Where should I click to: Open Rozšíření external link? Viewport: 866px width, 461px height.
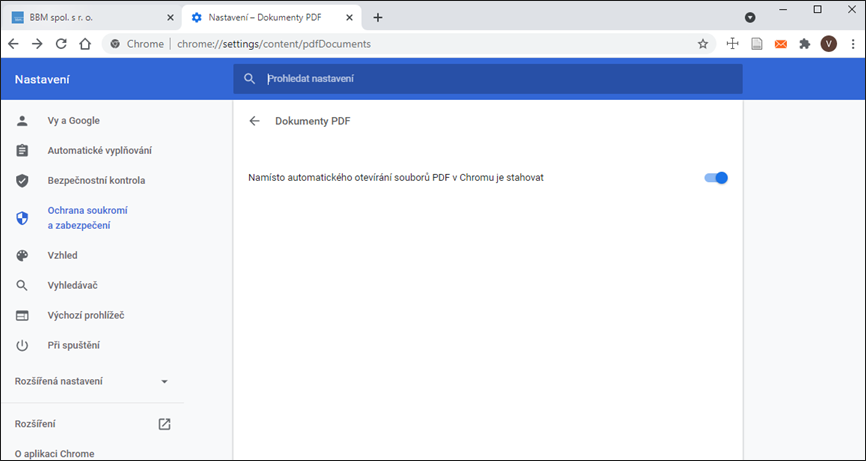click(x=164, y=424)
